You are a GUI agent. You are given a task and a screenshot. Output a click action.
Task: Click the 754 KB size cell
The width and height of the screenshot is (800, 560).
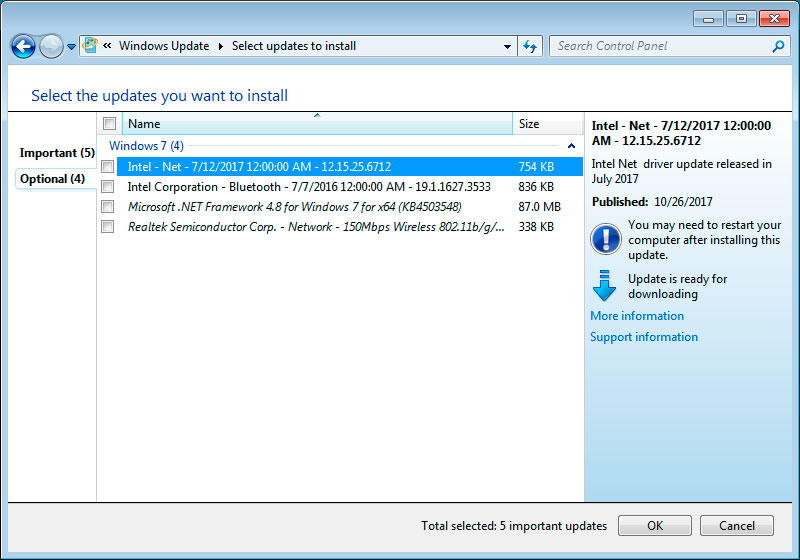click(x=536, y=167)
